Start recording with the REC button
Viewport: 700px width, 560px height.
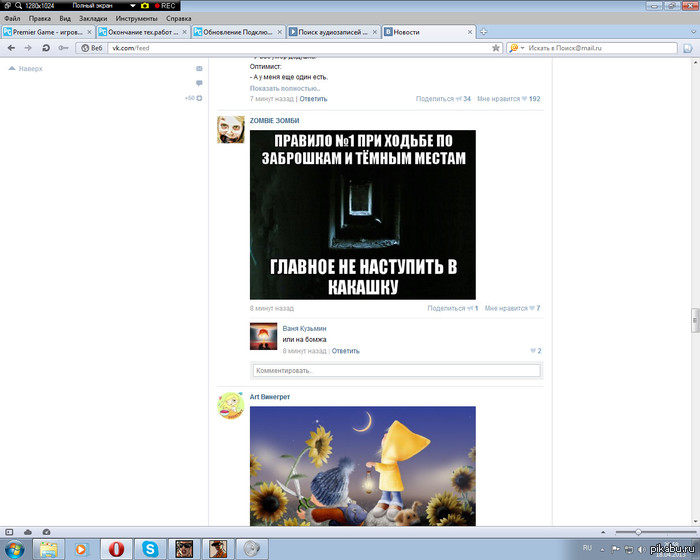click(165, 6)
